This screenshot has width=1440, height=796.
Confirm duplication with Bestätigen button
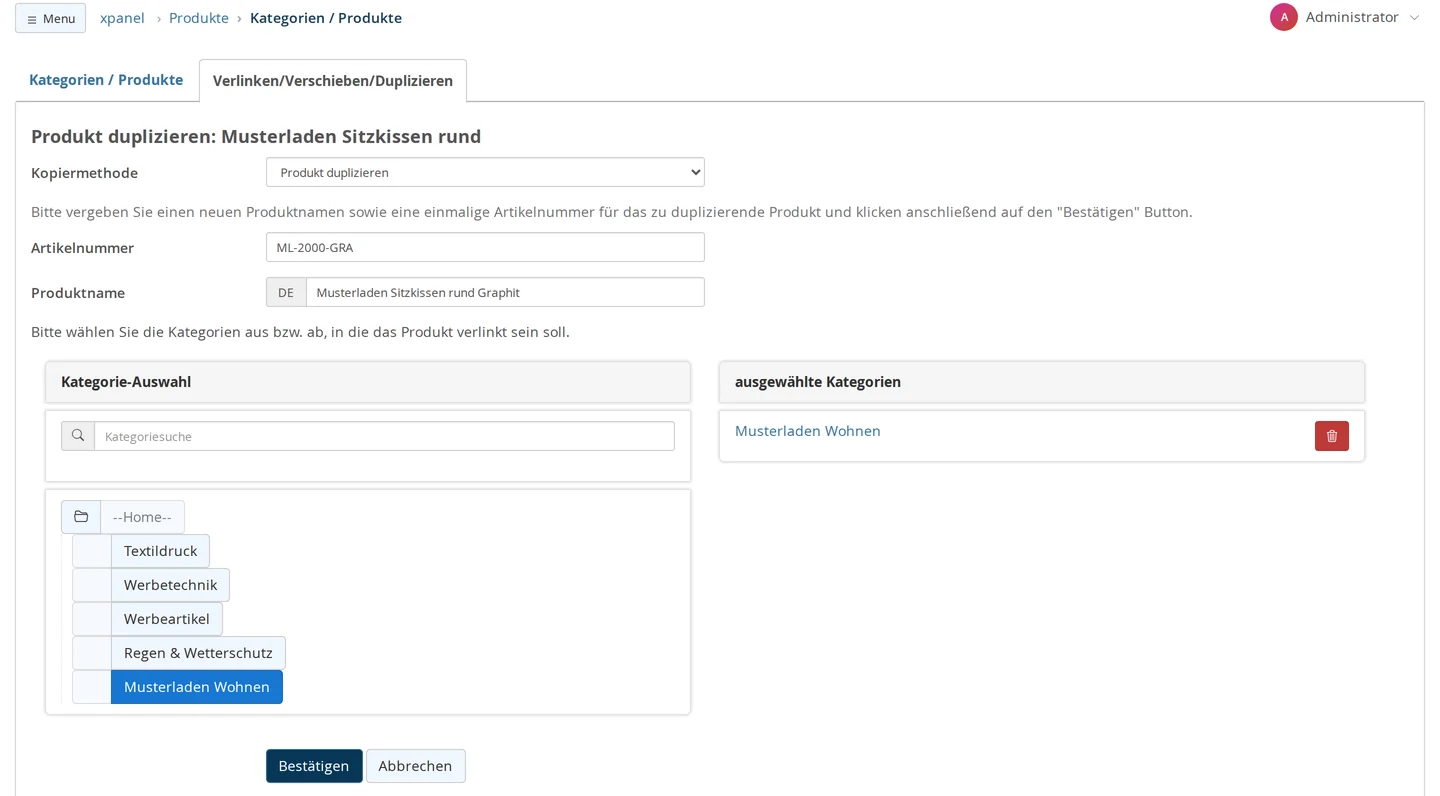pos(314,766)
